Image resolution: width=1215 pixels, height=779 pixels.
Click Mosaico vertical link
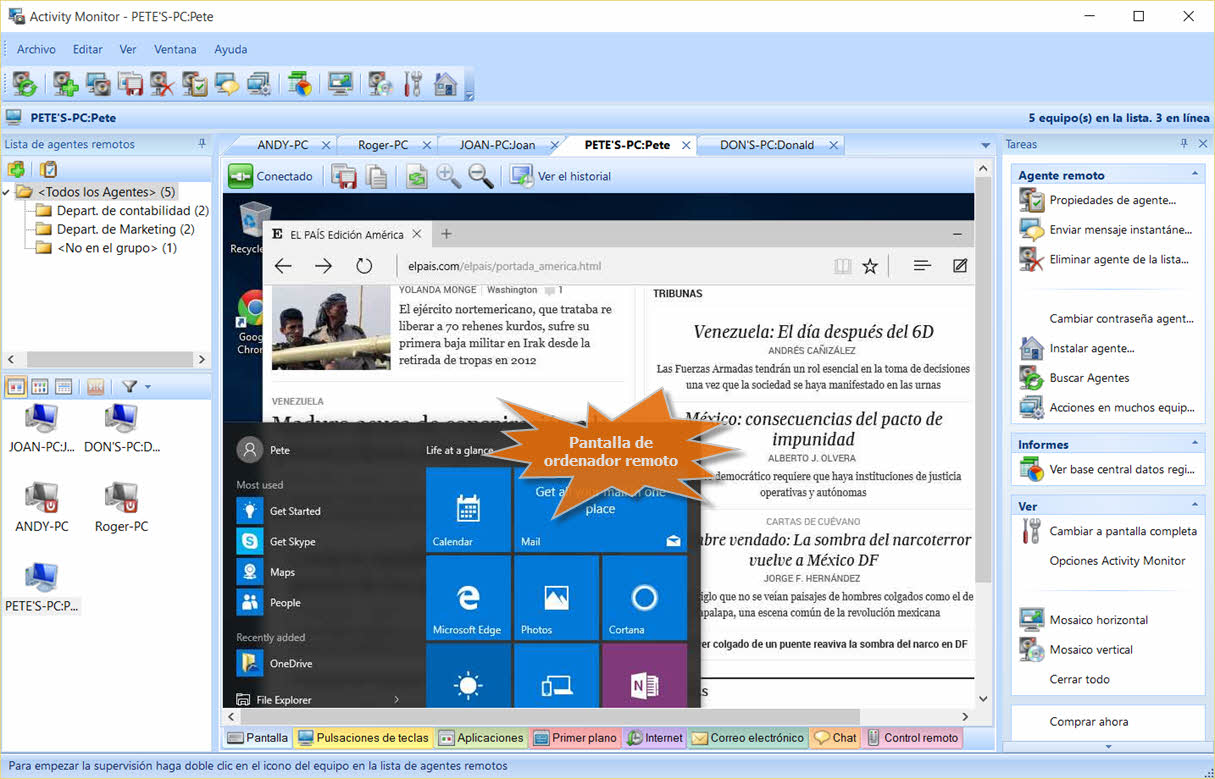pyautogui.click(x=1091, y=649)
